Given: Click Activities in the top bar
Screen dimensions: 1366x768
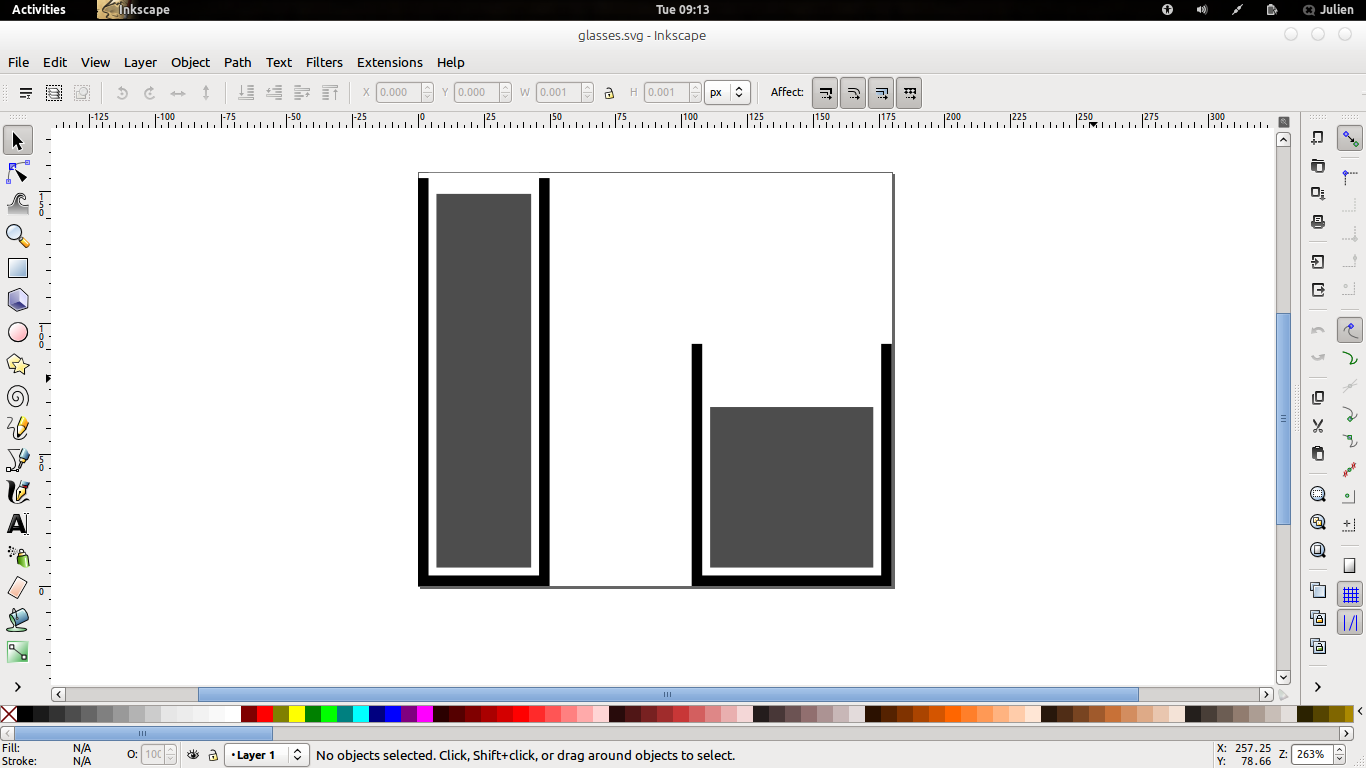Looking at the screenshot, I should point(38,9).
